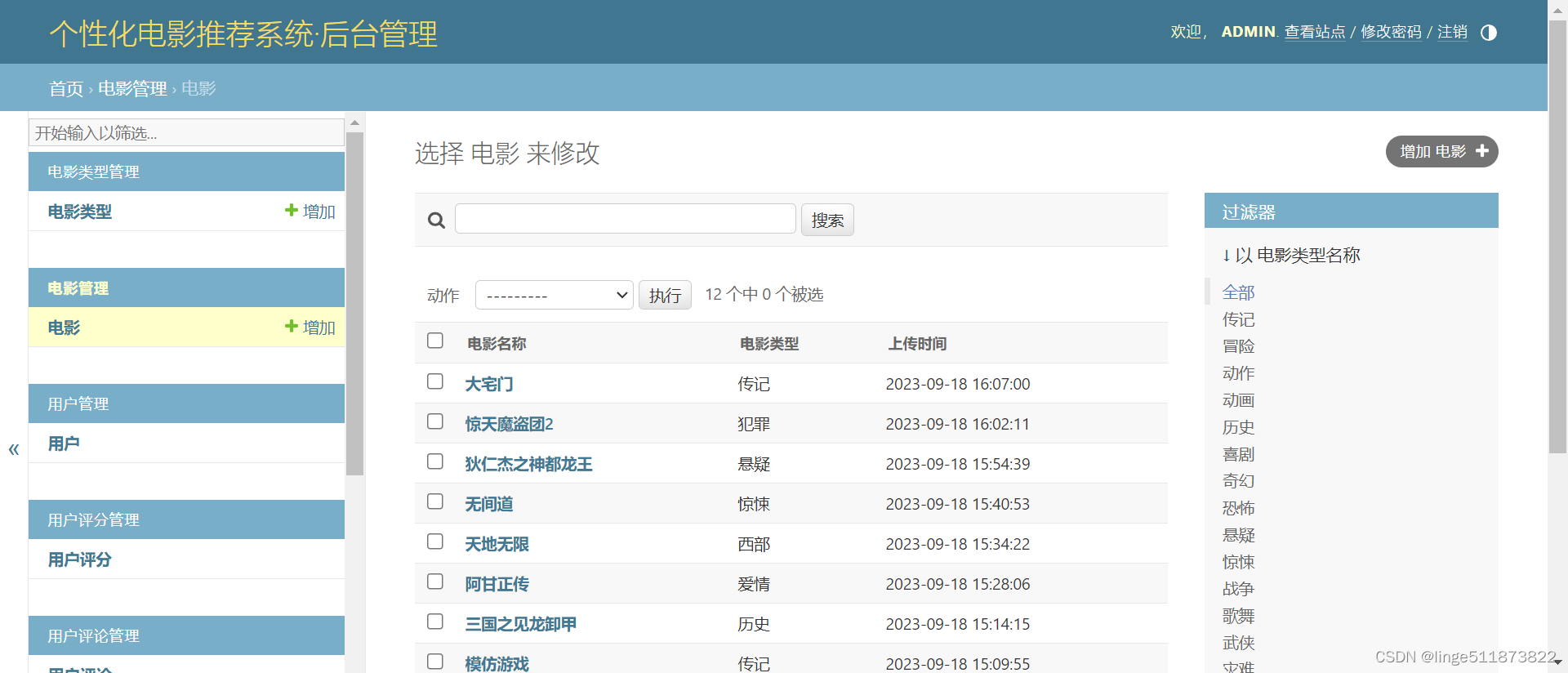Click the 增加 电影 button
The width and height of the screenshot is (1568, 673).
point(1442,151)
